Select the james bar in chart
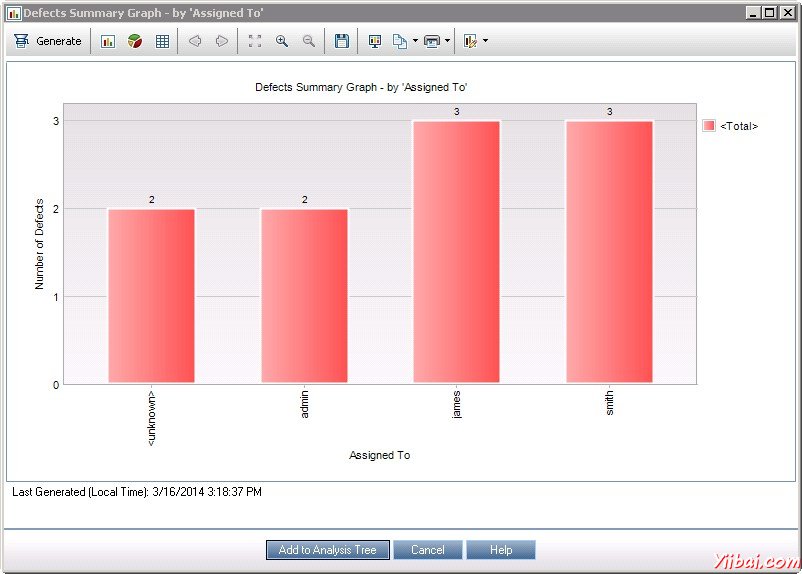This screenshot has height=574, width=802. pos(456,250)
